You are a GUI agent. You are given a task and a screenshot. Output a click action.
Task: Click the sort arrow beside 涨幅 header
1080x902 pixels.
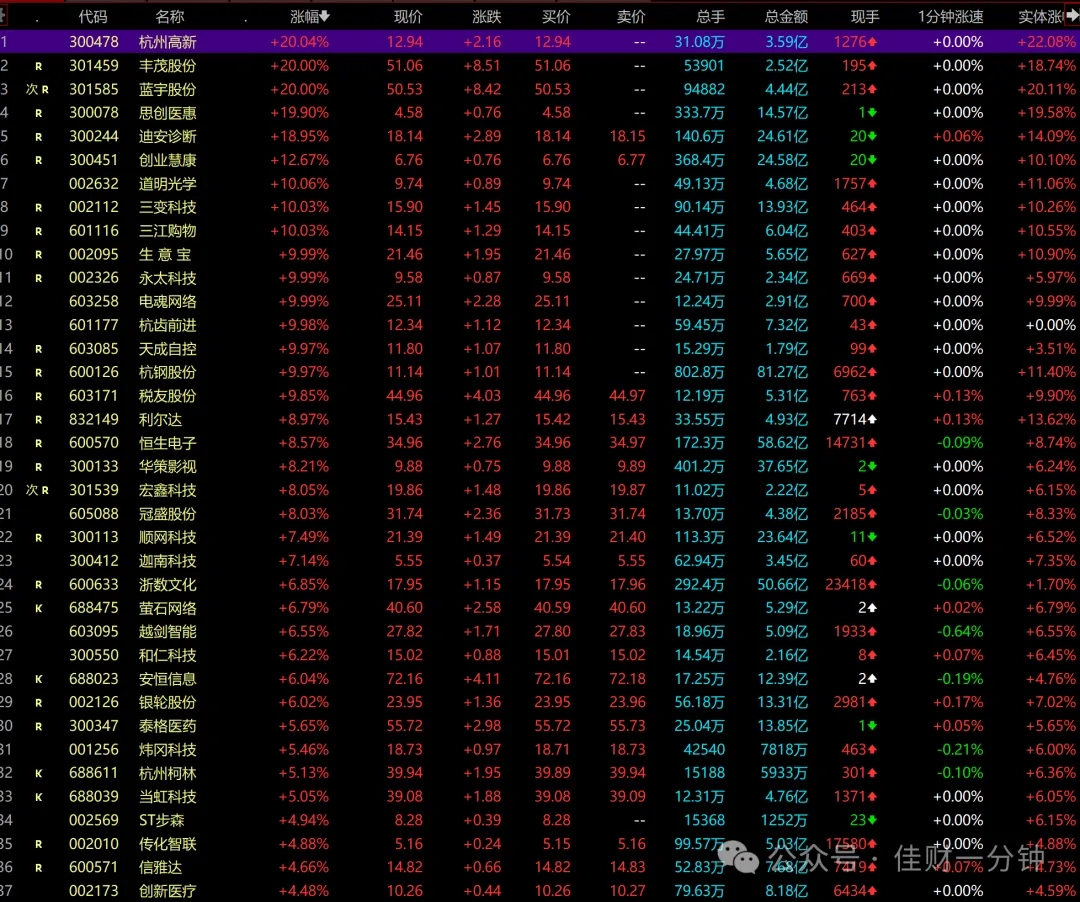[324, 16]
